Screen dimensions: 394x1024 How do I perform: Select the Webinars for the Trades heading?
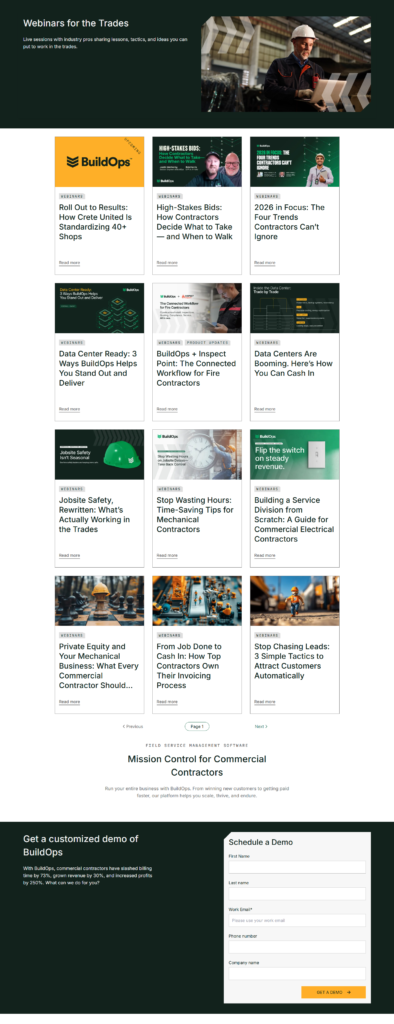coord(76,23)
